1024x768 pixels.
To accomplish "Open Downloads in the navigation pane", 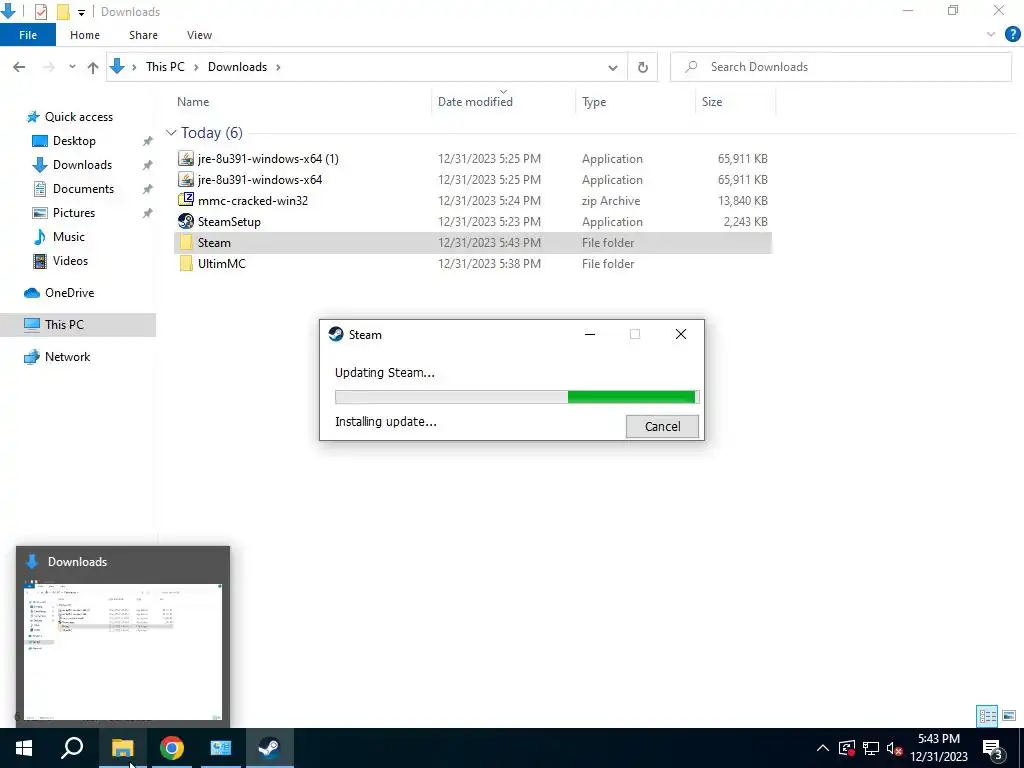I will point(82,165).
